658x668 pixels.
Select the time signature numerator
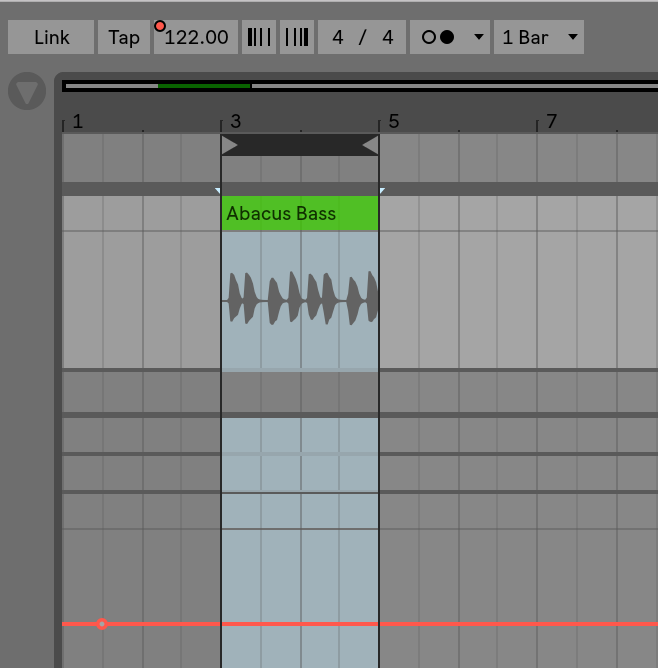coord(338,37)
